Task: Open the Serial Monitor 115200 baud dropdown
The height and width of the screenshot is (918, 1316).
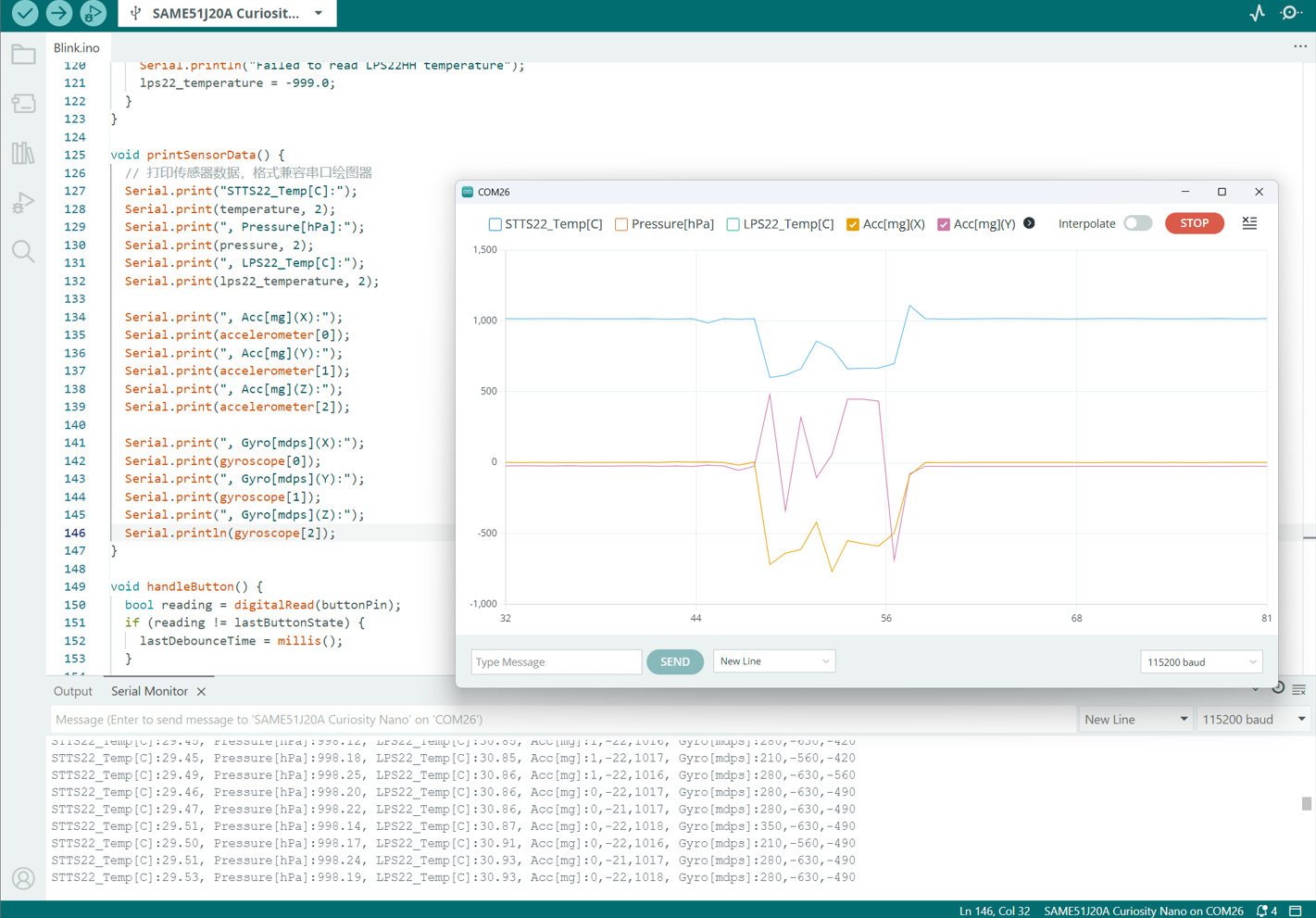Action: click(x=1253, y=720)
